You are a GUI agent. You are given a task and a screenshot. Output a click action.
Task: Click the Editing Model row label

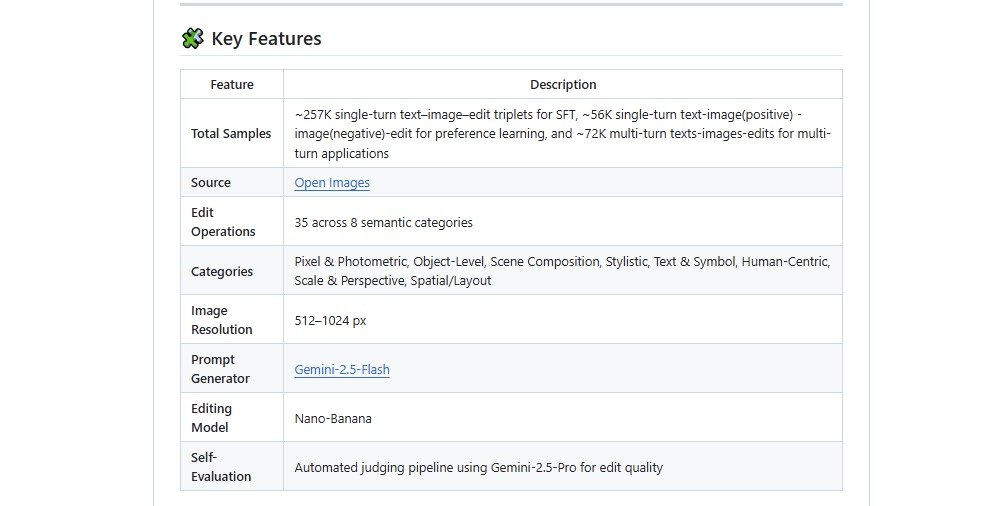(x=212, y=418)
